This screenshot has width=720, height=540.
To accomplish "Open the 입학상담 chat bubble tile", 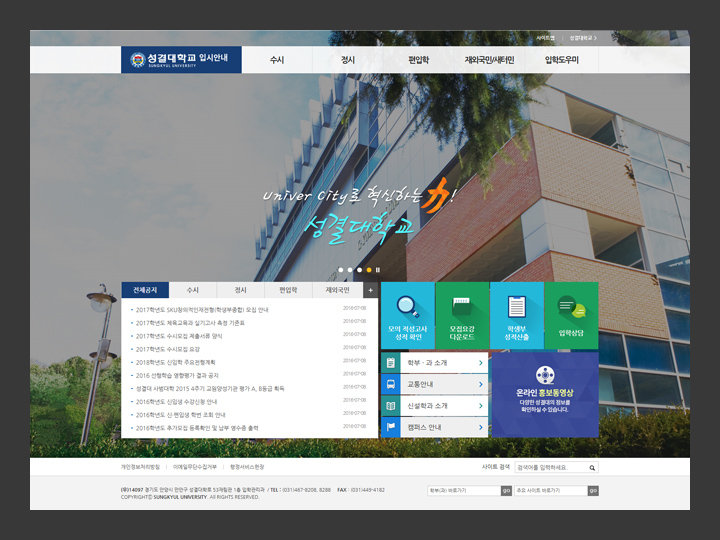I will (x=572, y=315).
